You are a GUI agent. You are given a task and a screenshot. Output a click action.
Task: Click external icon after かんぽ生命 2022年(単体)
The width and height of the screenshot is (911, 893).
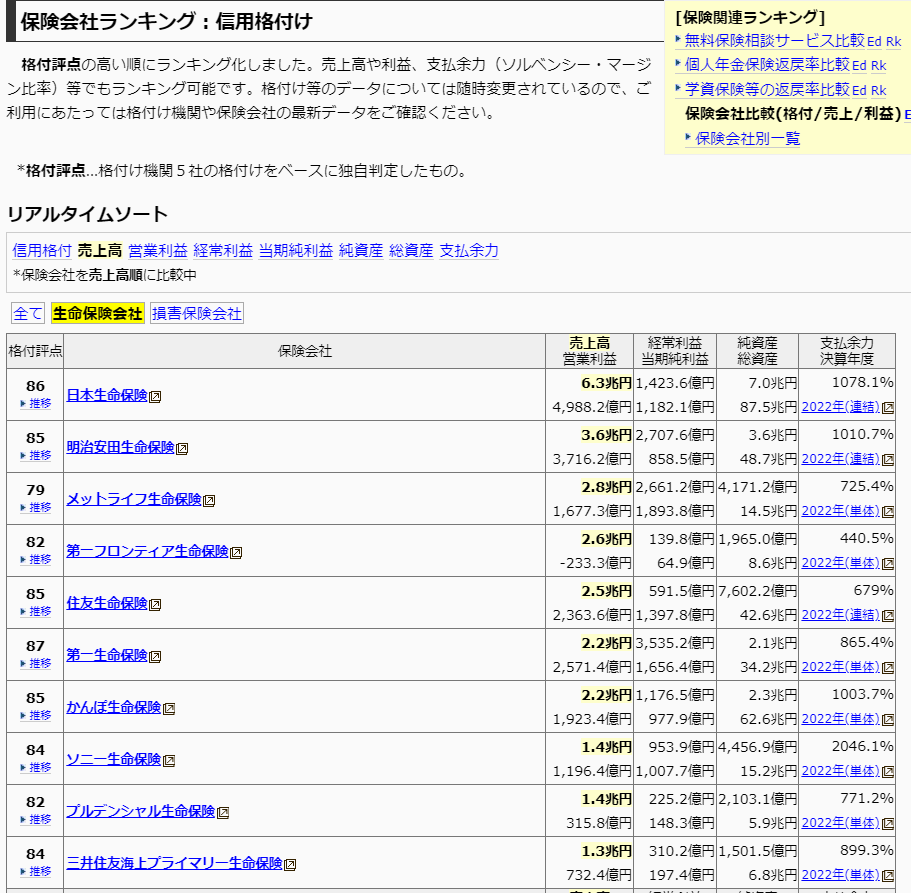click(888, 720)
